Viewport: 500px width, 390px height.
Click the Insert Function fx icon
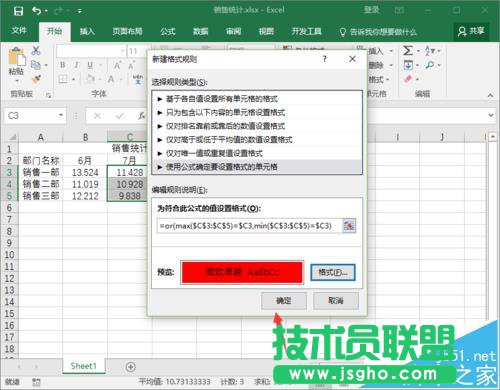pos(142,116)
